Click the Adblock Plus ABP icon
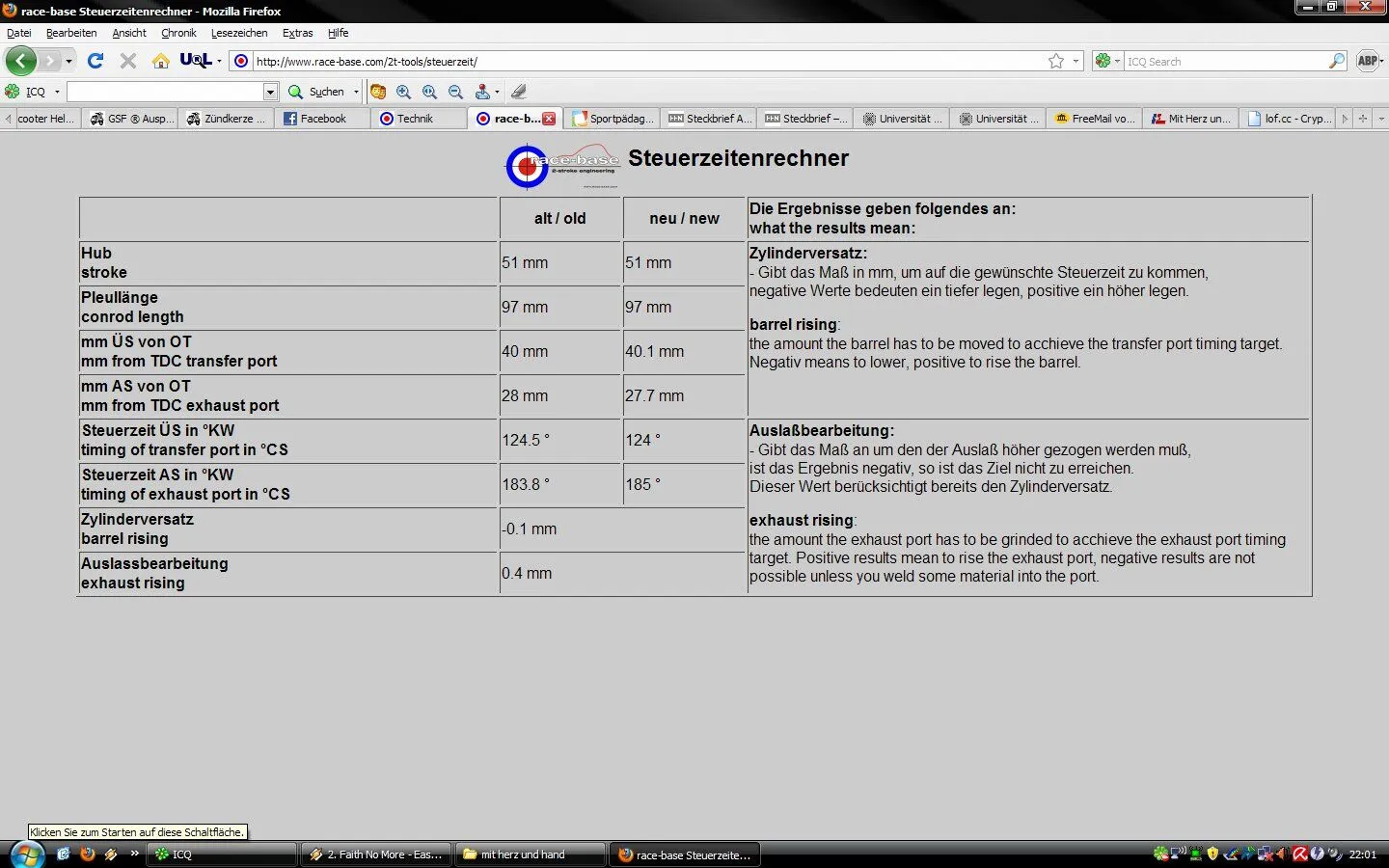Screen dimensions: 1389x868 [x=1367, y=61]
